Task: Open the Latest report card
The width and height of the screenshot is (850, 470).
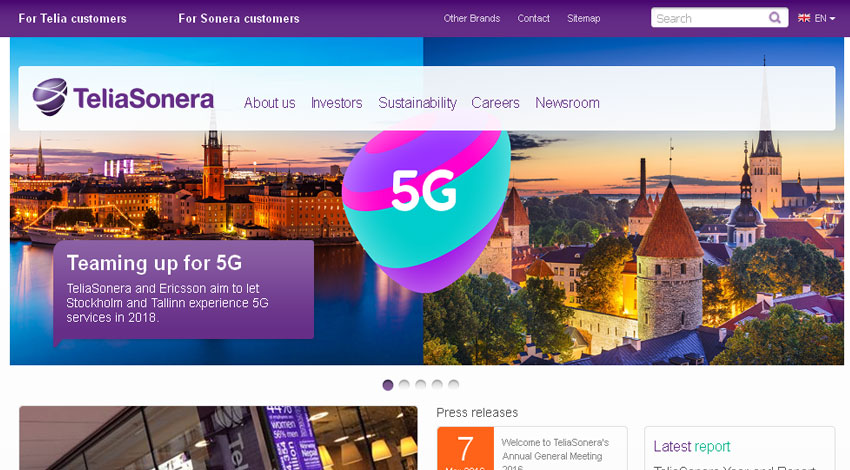Action: (x=739, y=448)
